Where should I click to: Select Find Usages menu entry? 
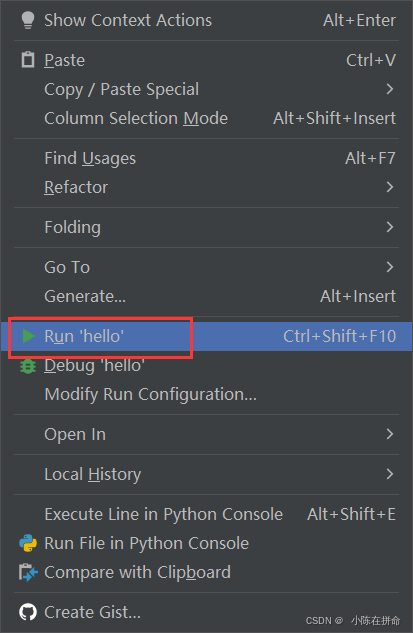coord(207,158)
